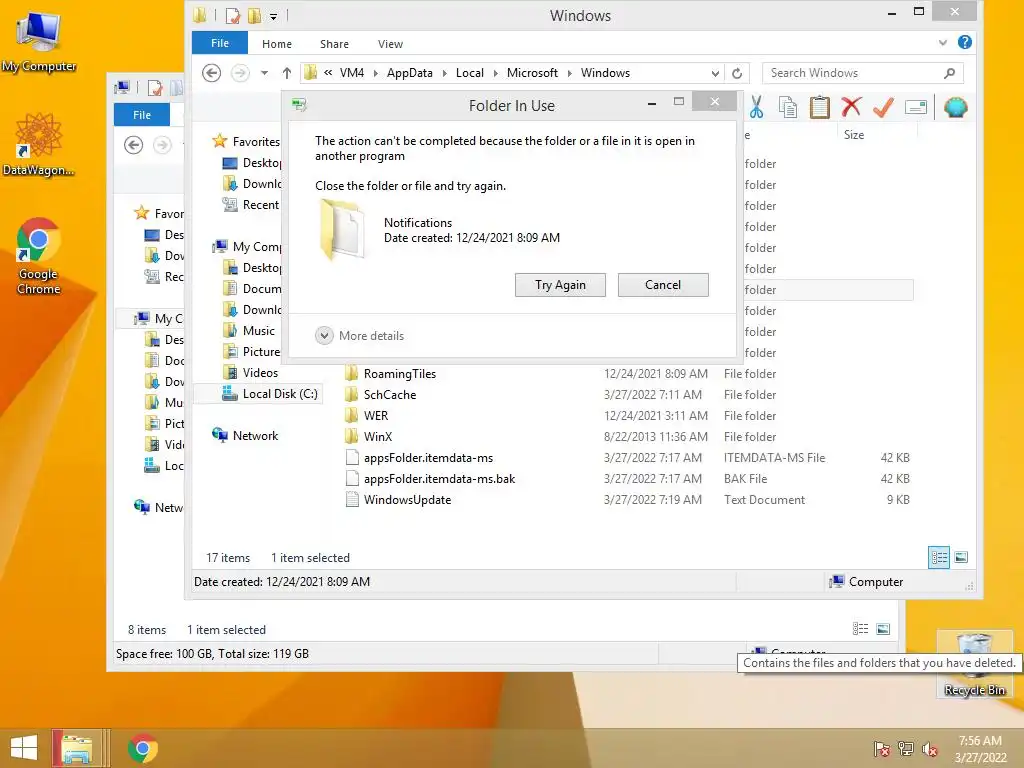Click the search magnifier icon
Viewport: 1024px width, 768px height.
pos(950,73)
